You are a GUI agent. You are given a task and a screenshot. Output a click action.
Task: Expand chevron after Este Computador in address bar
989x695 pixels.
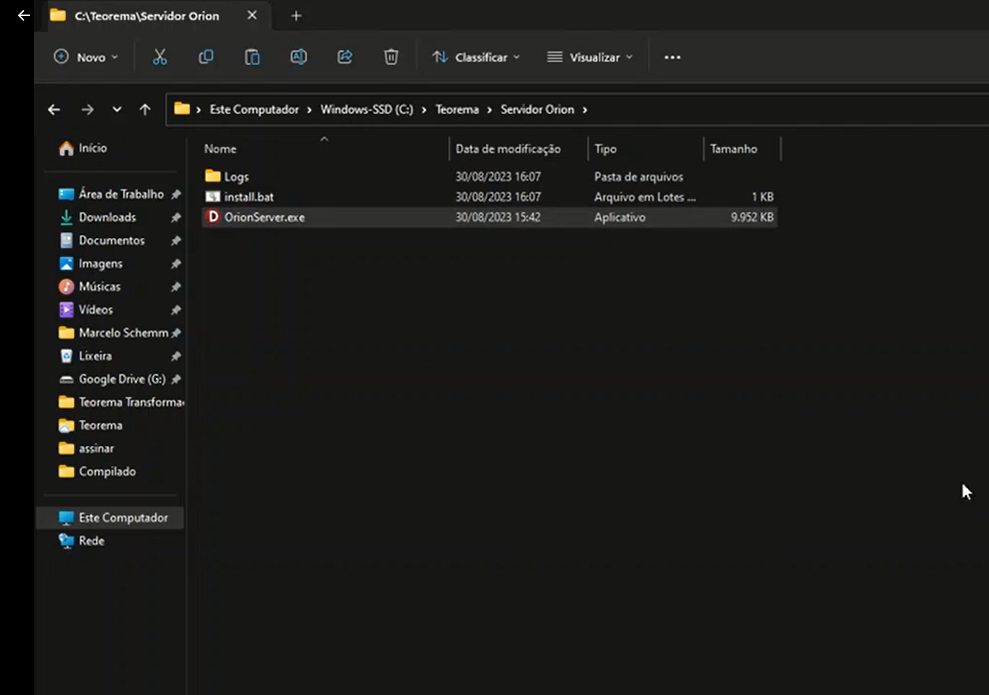[309, 110]
